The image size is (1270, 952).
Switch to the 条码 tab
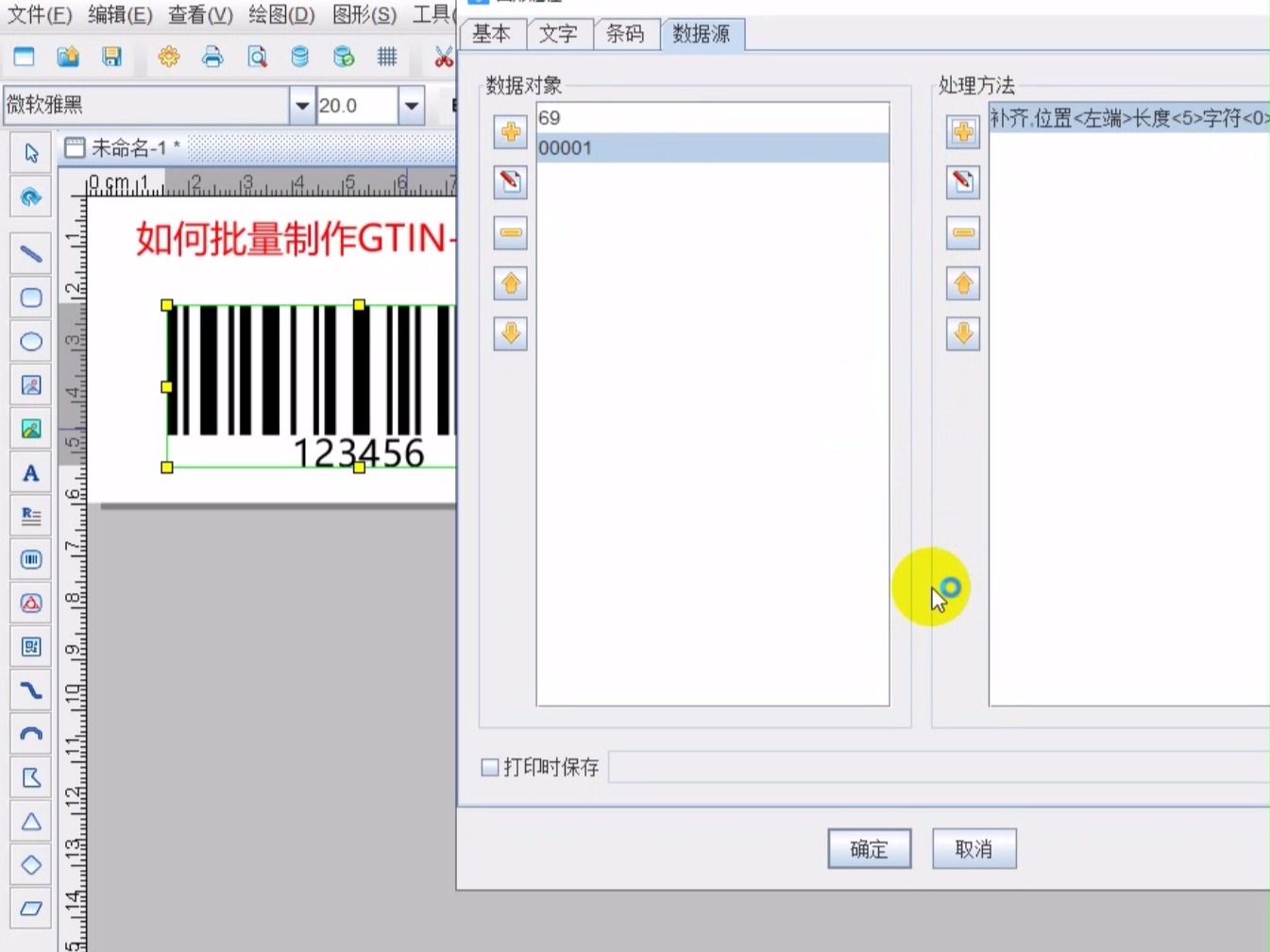626,34
